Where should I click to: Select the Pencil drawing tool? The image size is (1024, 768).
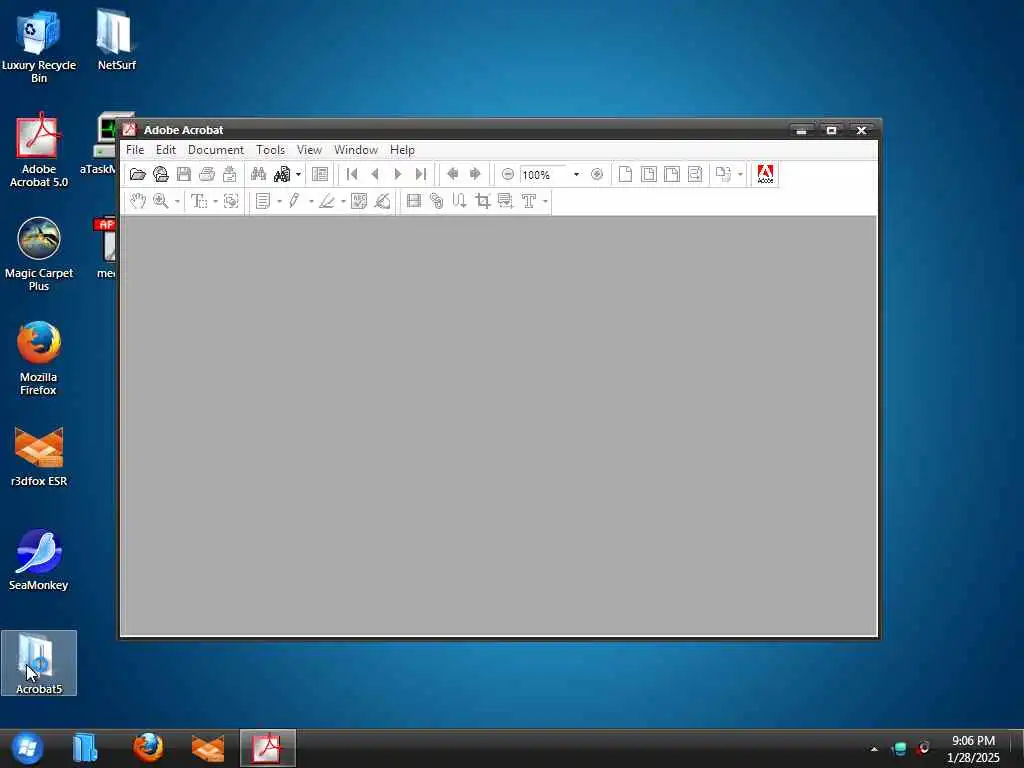pos(295,201)
